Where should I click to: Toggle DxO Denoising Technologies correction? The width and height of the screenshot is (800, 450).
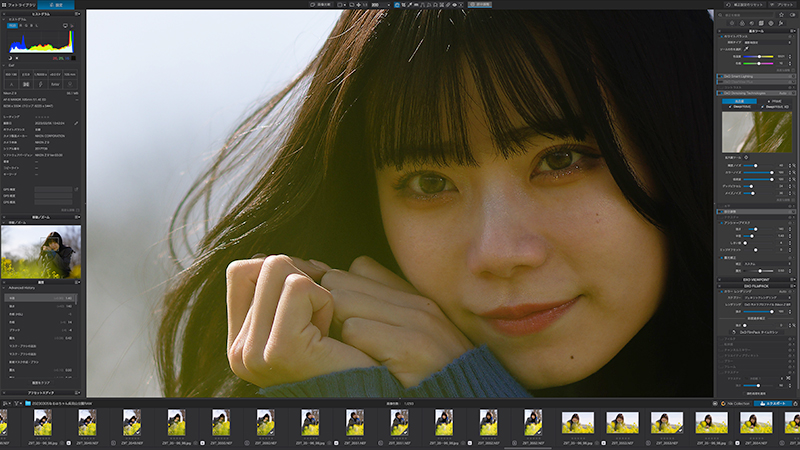click(x=720, y=93)
